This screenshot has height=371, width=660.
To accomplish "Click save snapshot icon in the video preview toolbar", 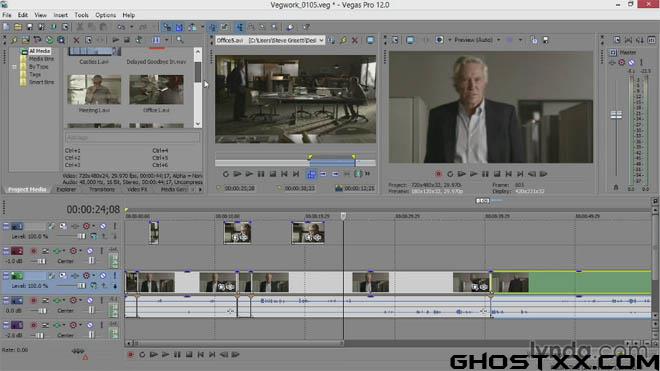I will tap(546, 40).
